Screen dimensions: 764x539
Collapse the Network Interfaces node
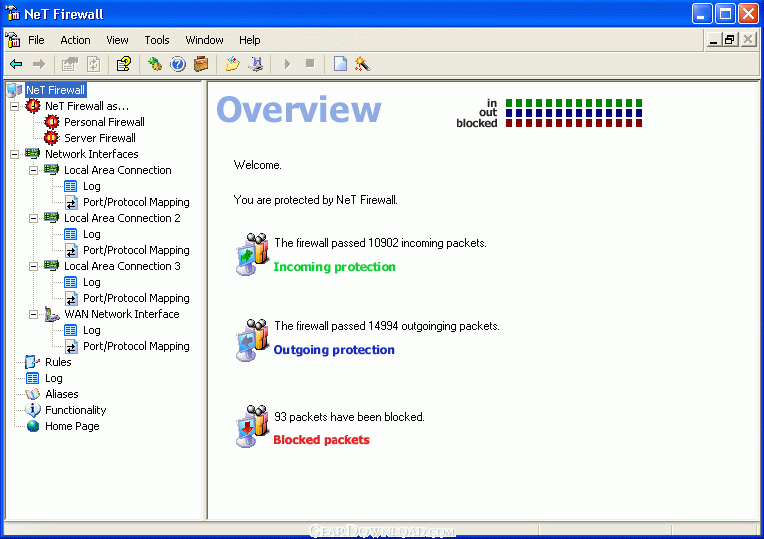pos(15,154)
